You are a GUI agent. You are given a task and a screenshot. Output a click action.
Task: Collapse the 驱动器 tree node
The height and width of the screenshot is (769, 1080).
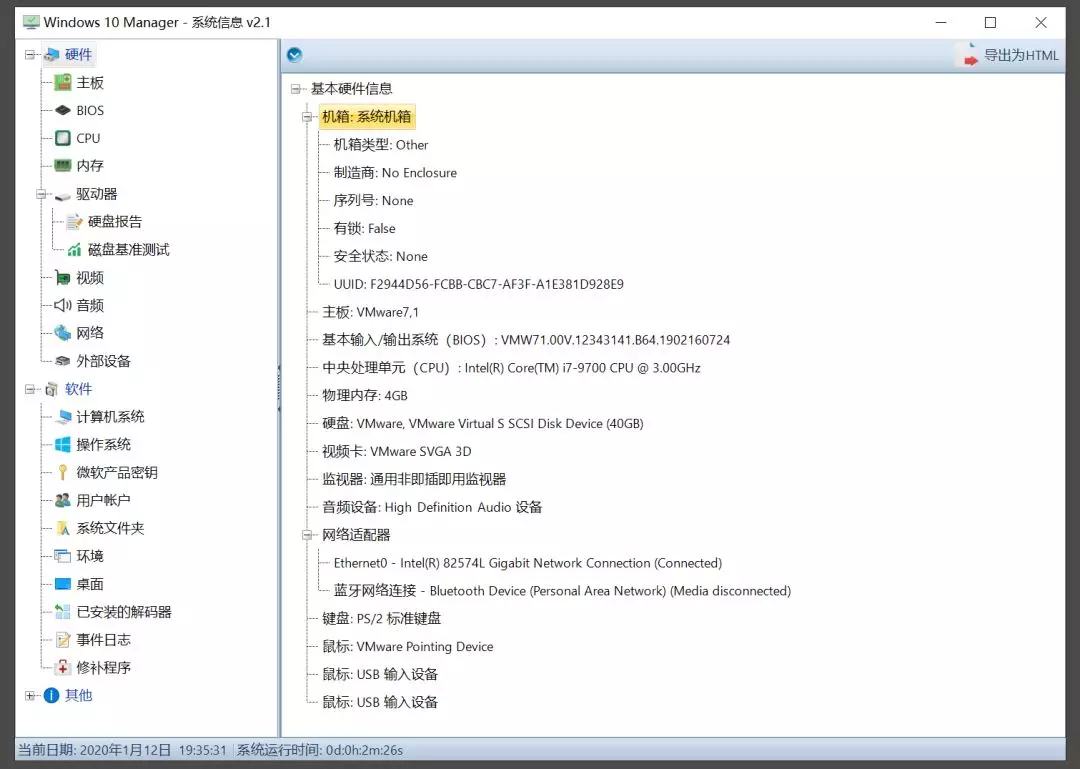point(41,194)
